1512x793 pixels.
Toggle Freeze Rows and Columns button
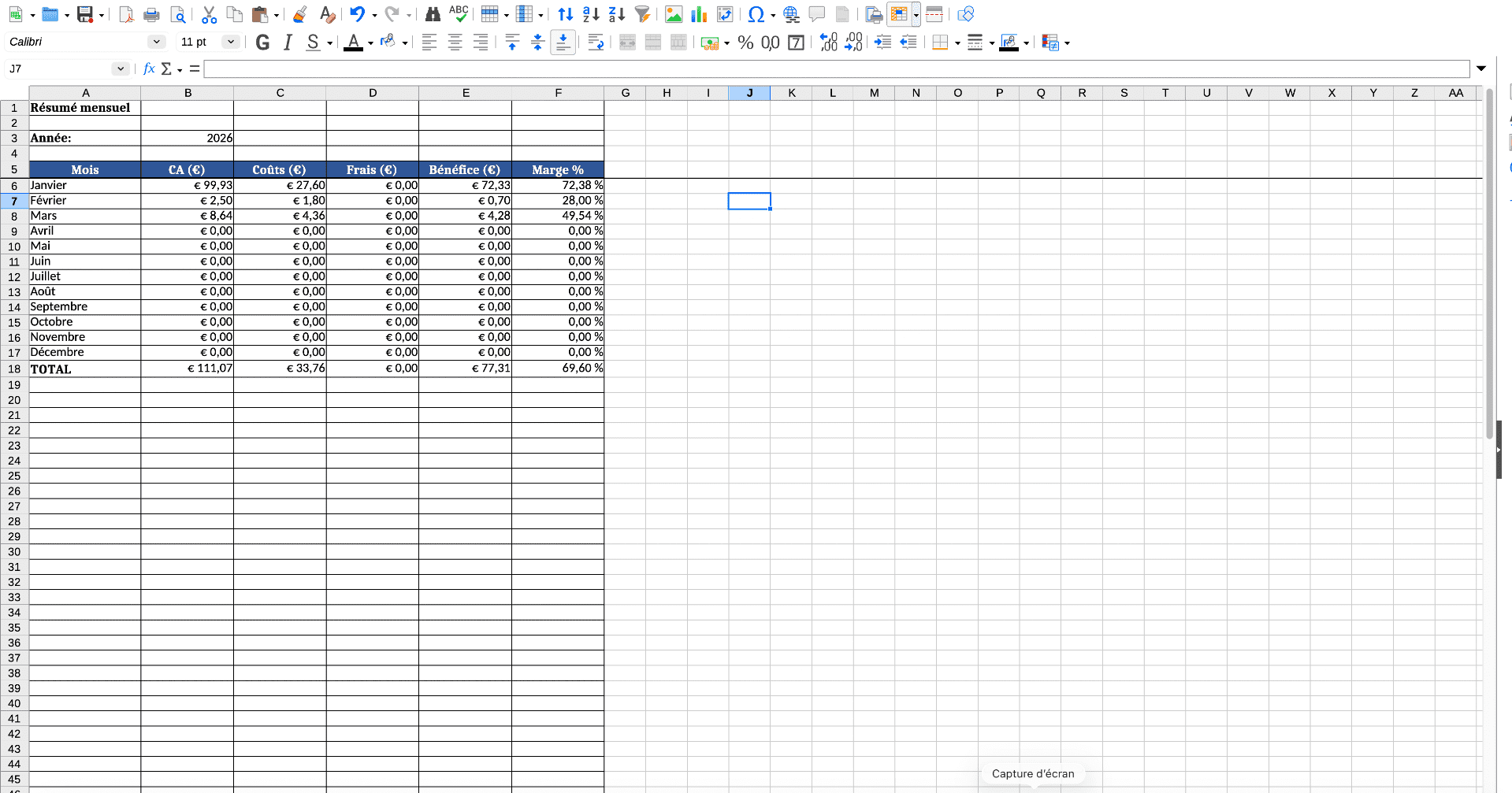click(899, 14)
